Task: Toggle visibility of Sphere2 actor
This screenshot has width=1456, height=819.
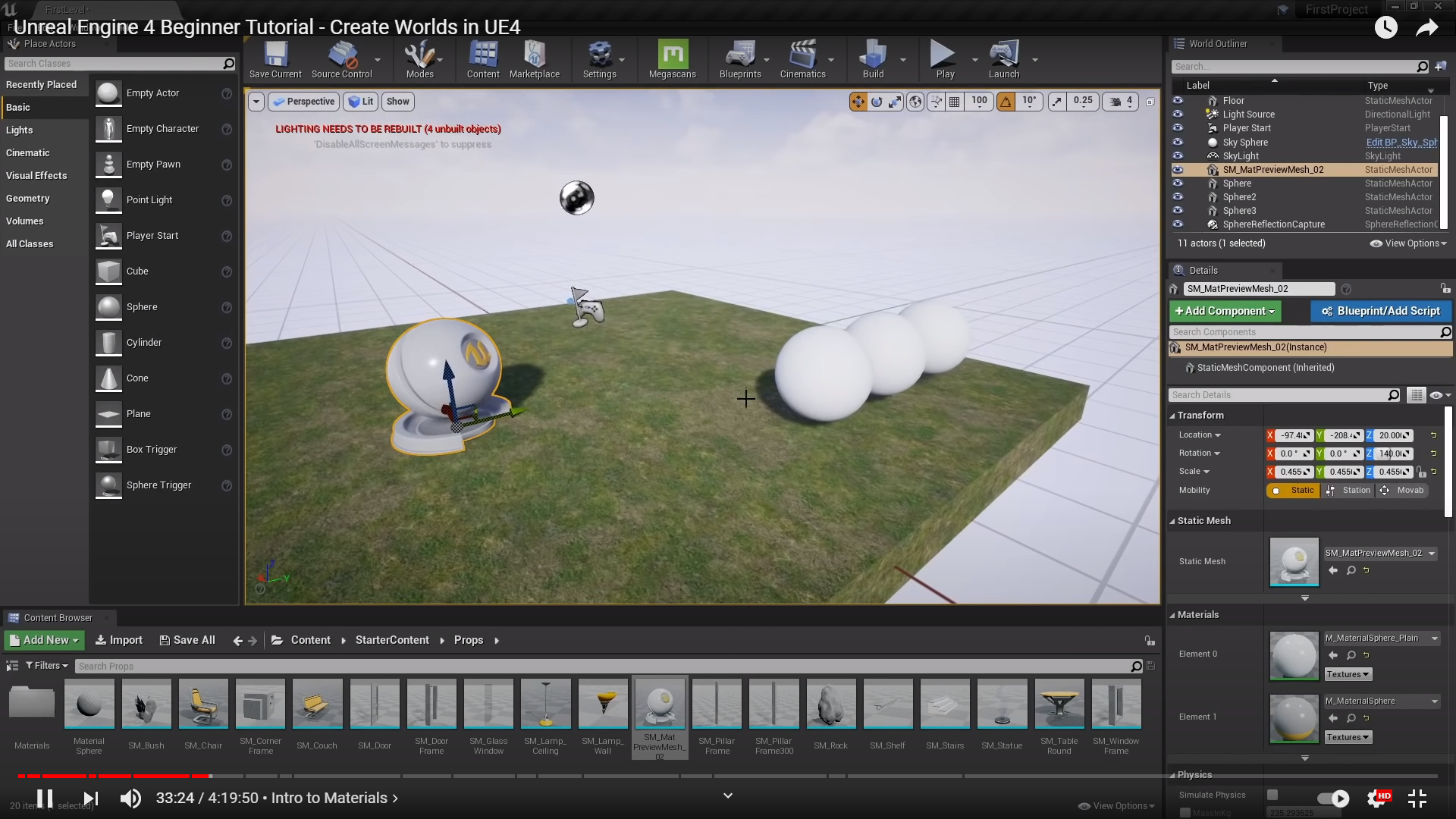Action: pyautogui.click(x=1178, y=197)
